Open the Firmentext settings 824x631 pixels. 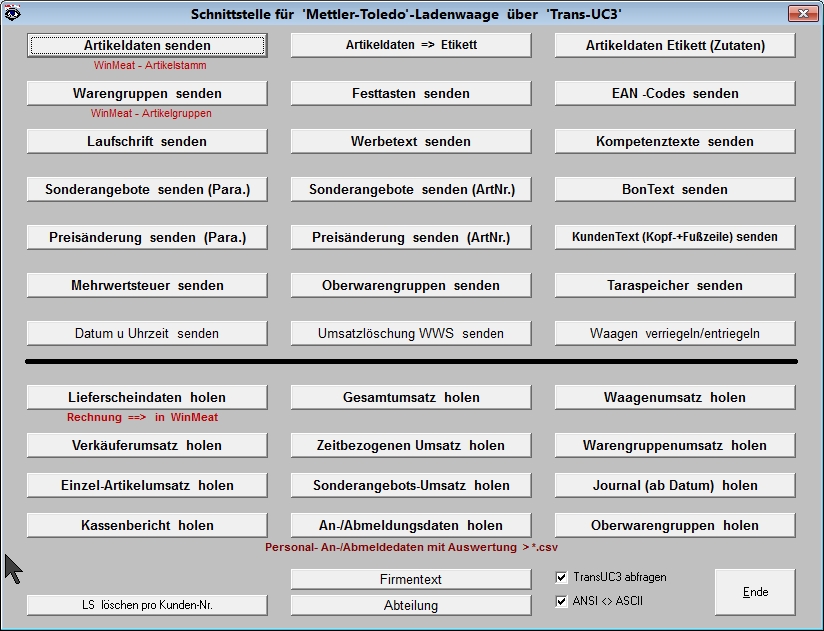pos(410,579)
